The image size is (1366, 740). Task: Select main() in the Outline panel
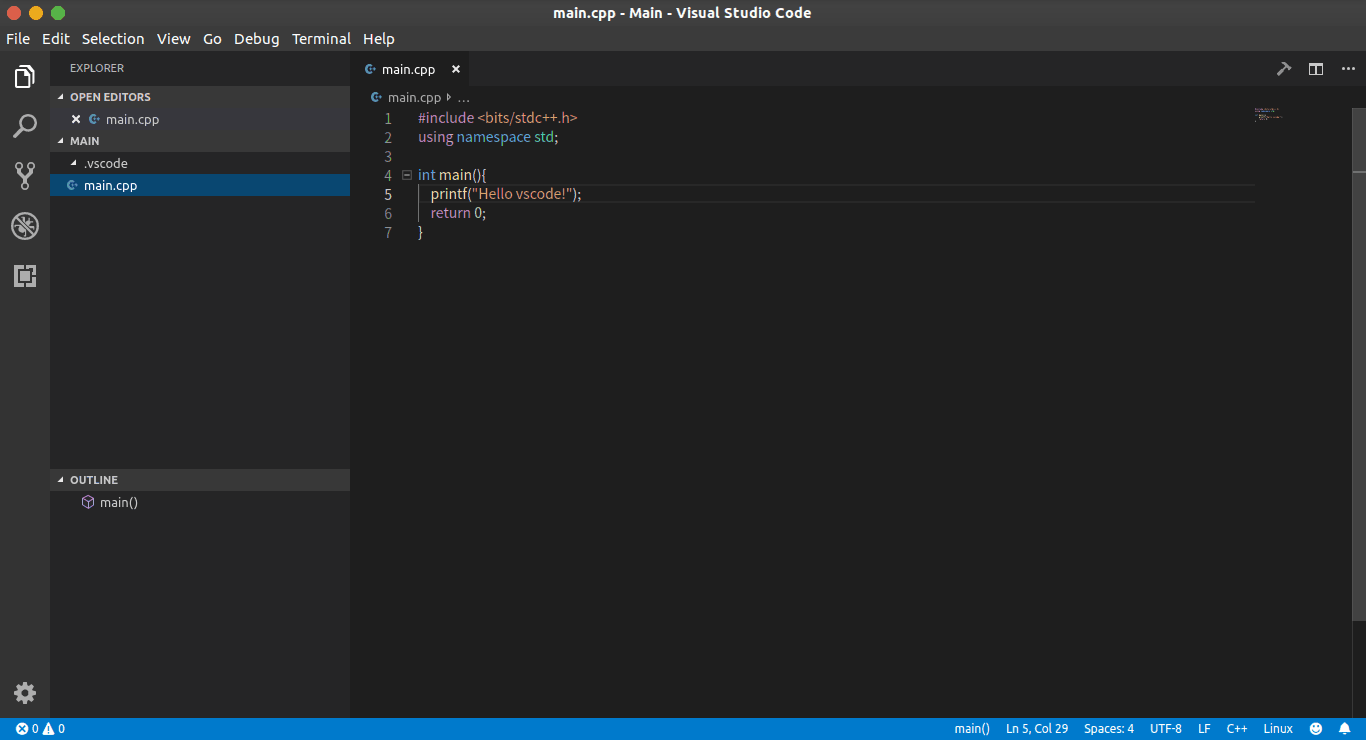[117, 502]
